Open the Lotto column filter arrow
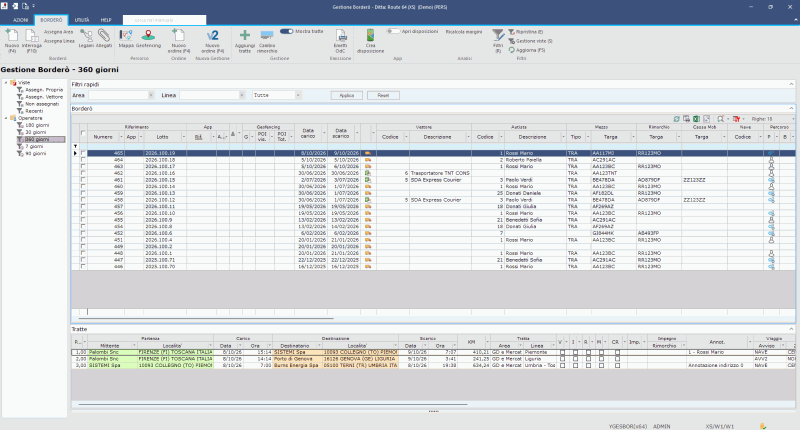This screenshot has width=800, height=430. point(184,137)
